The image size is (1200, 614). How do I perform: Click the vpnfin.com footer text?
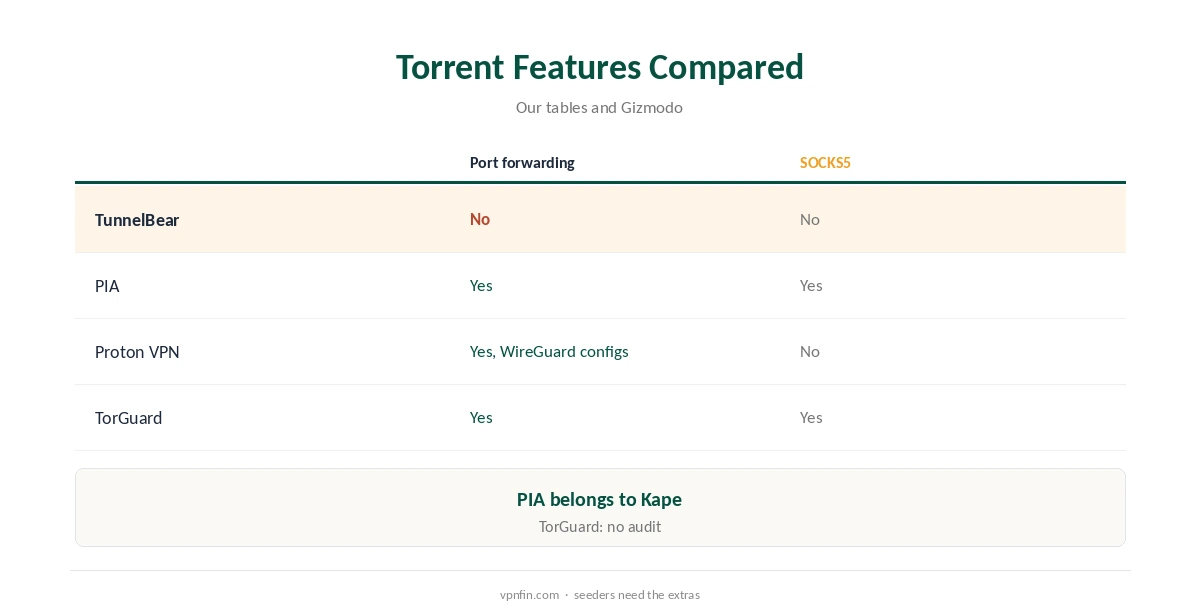pos(529,595)
